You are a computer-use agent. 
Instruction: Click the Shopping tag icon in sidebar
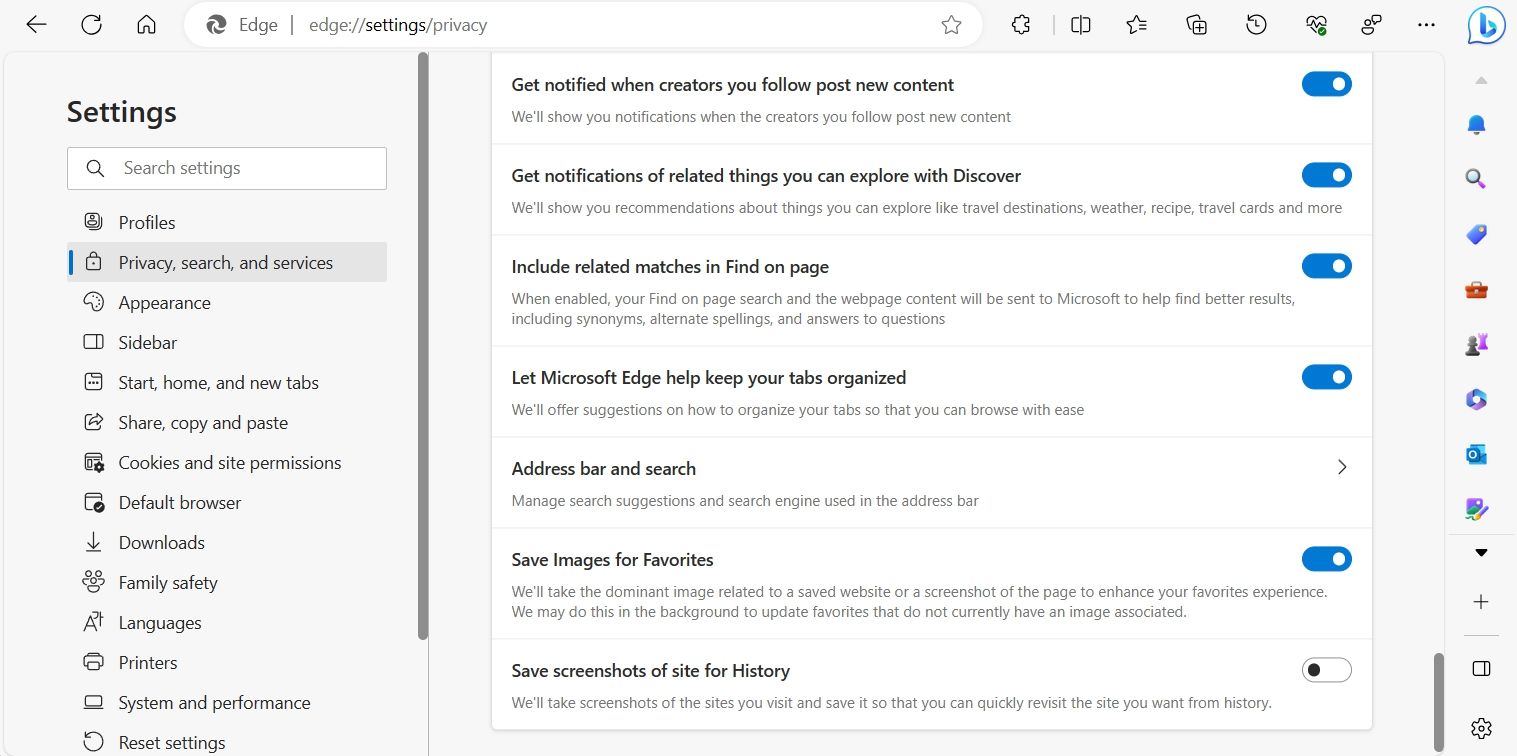[x=1476, y=235]
